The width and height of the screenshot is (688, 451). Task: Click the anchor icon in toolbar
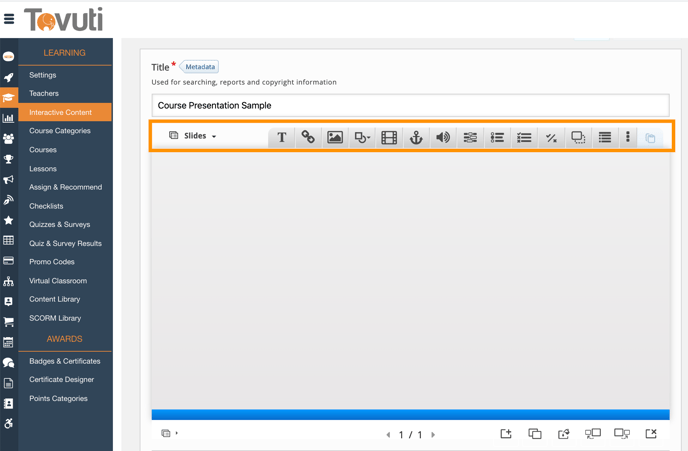[416, 137]
